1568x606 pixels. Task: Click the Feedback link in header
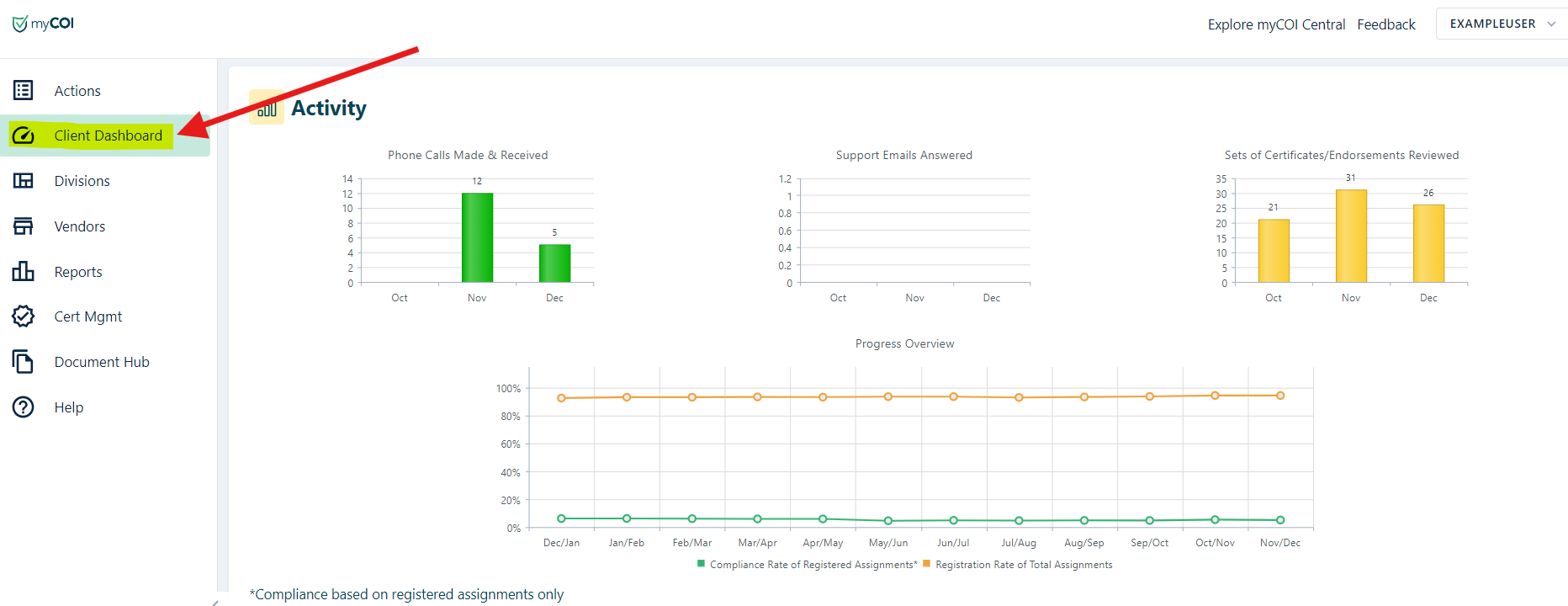[1385, 24]
